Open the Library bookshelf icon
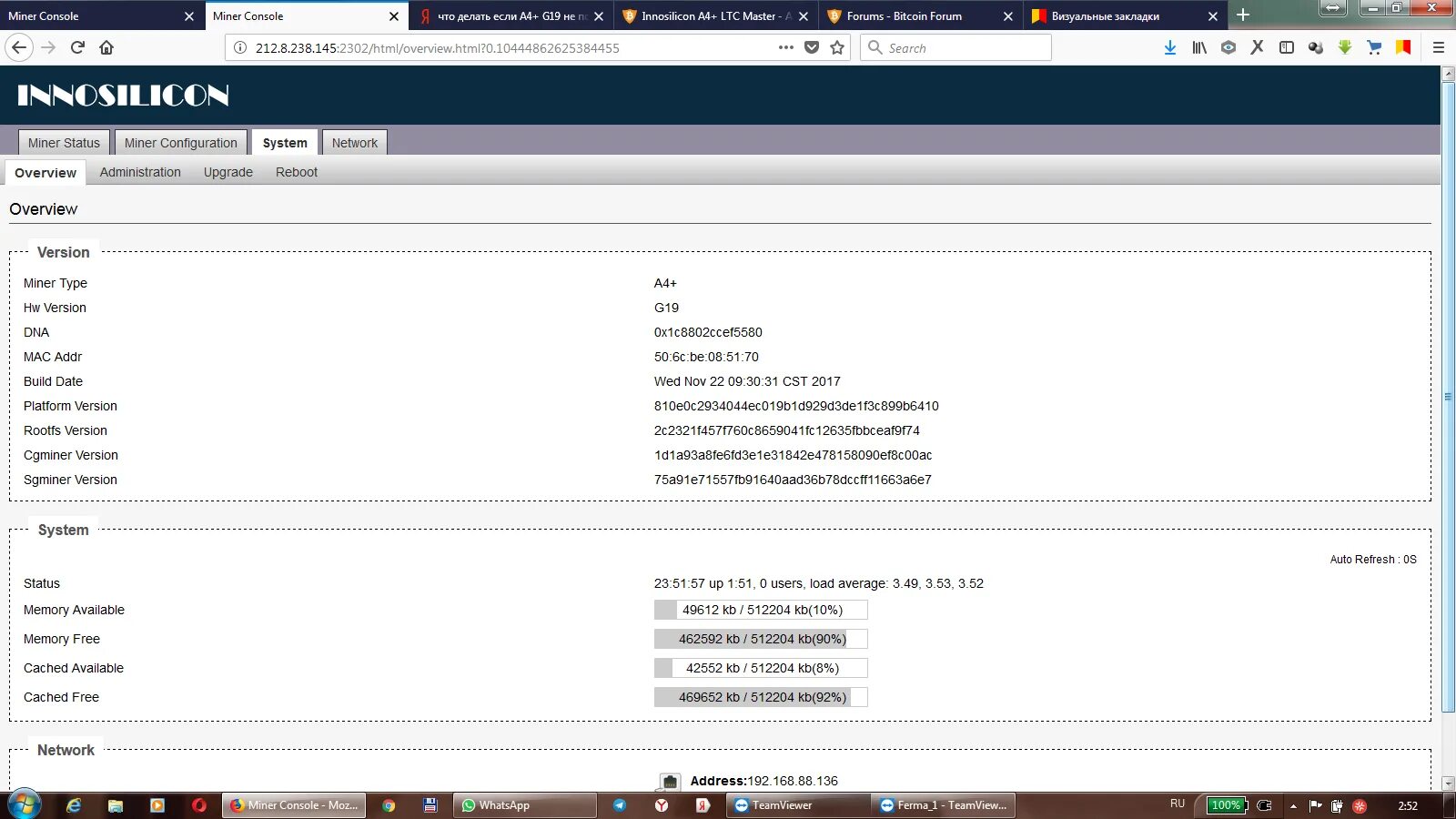1456x819 pixels. pyautogui.click(x=1199, y=47)
